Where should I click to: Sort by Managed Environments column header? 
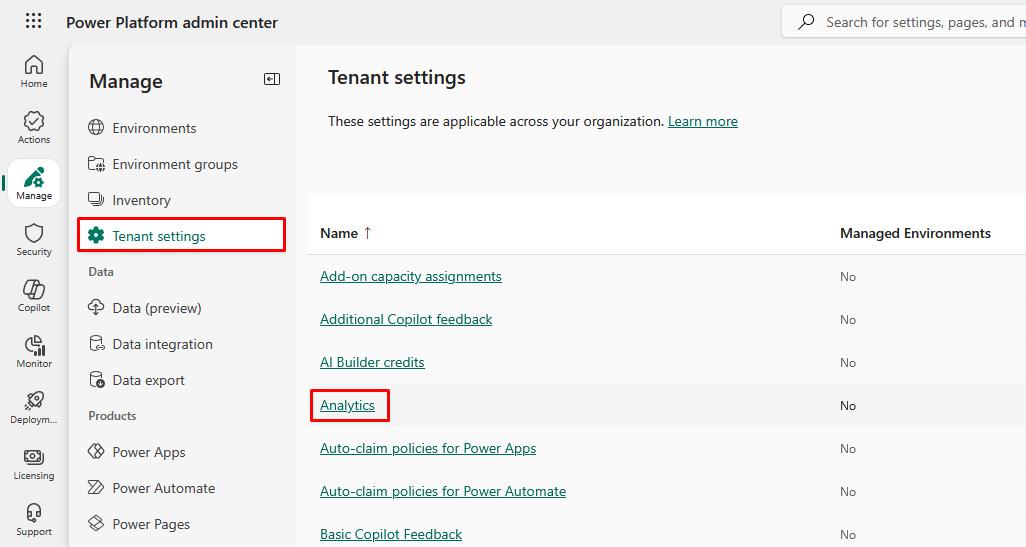[x=915, y=233]
